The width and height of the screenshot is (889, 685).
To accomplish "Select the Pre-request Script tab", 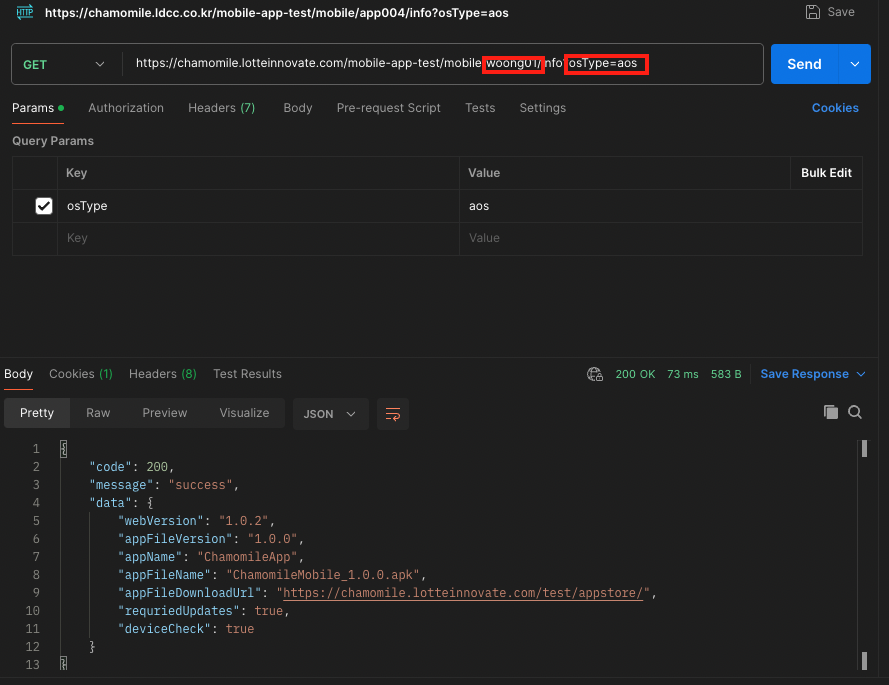I will pyautogui.click(x=388, y=108).
